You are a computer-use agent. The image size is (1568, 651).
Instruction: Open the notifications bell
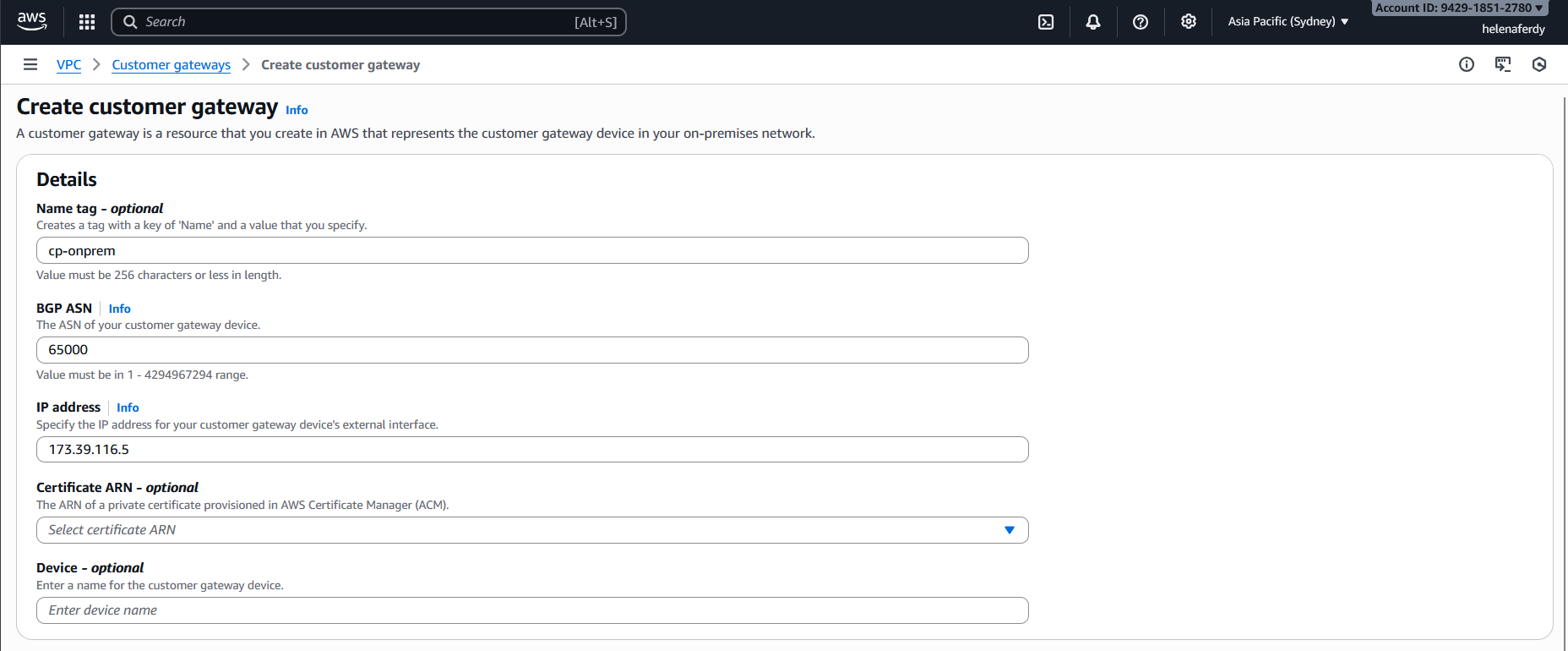coord(1093,22)
